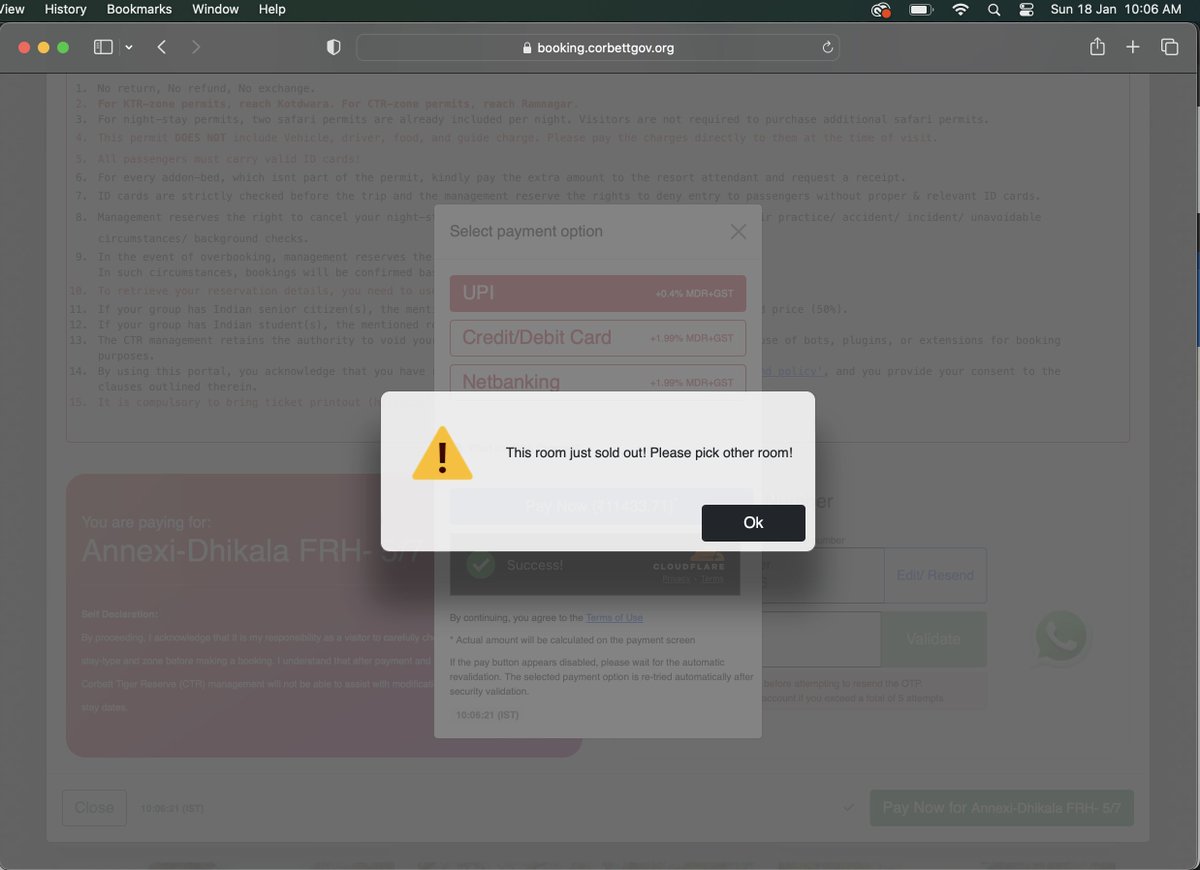Open Spotlight search
The height and width of the screenshot is (870, 1200).
994,9
